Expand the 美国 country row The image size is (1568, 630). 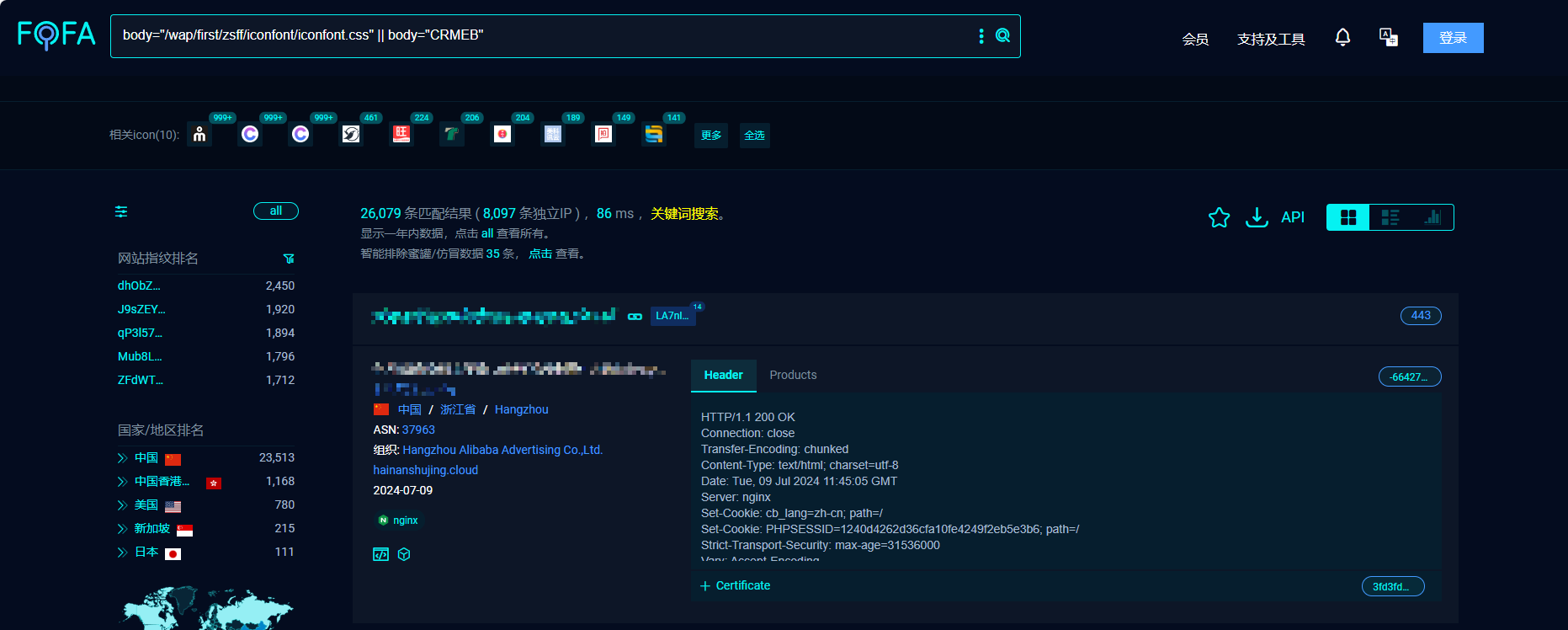tap(122, 505)
